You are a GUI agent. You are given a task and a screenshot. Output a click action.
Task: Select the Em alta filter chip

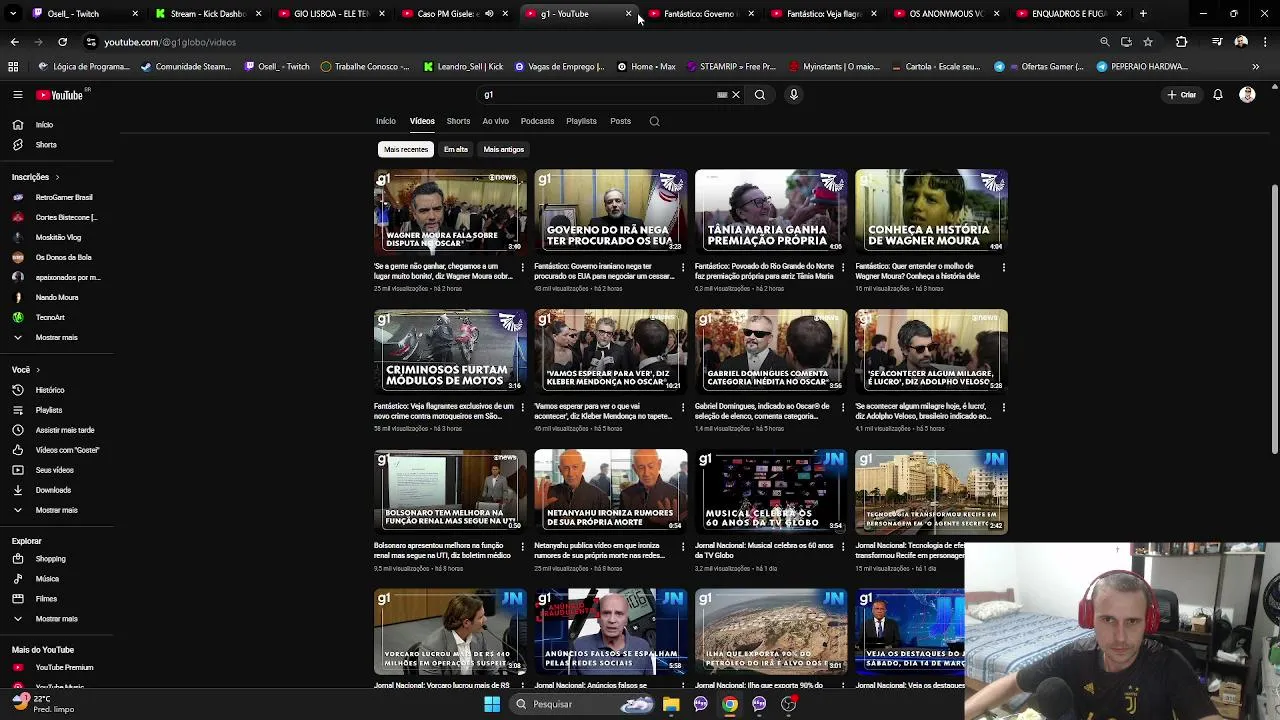tap(456, 149)
